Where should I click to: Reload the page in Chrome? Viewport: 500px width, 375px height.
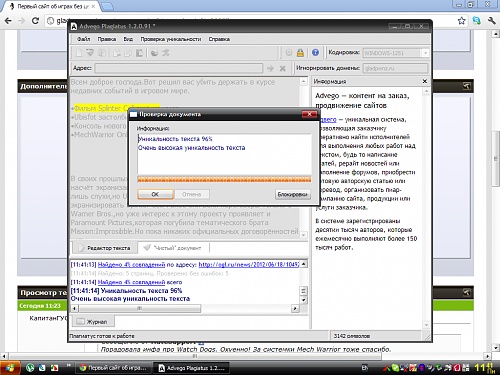(35, 21)
